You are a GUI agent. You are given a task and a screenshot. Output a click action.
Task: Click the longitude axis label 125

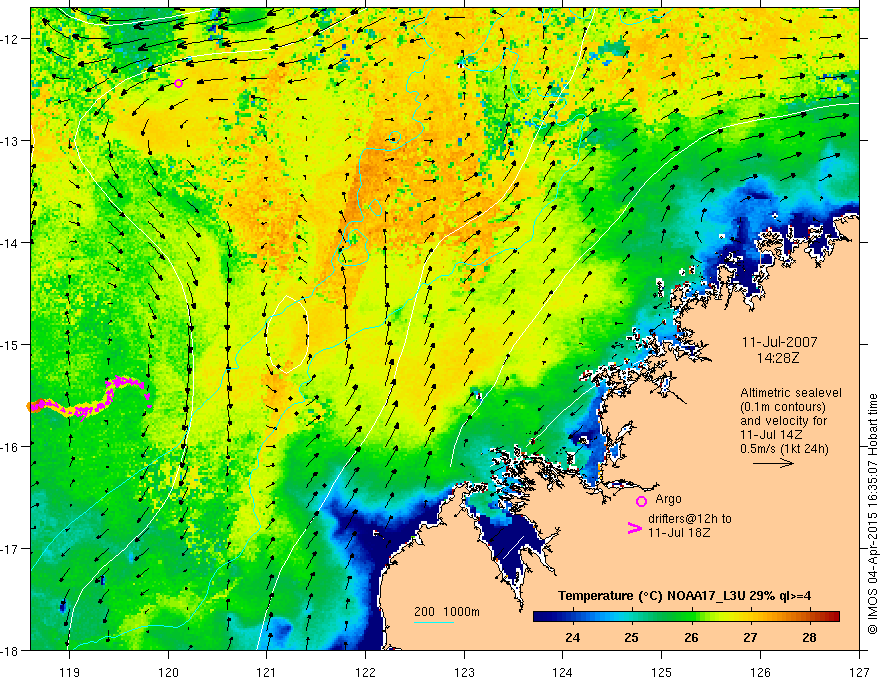[661, 672]
